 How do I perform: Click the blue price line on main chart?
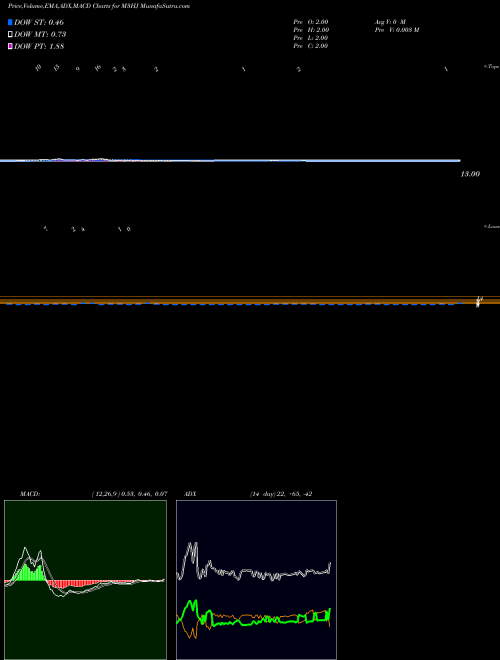[230, 160]
